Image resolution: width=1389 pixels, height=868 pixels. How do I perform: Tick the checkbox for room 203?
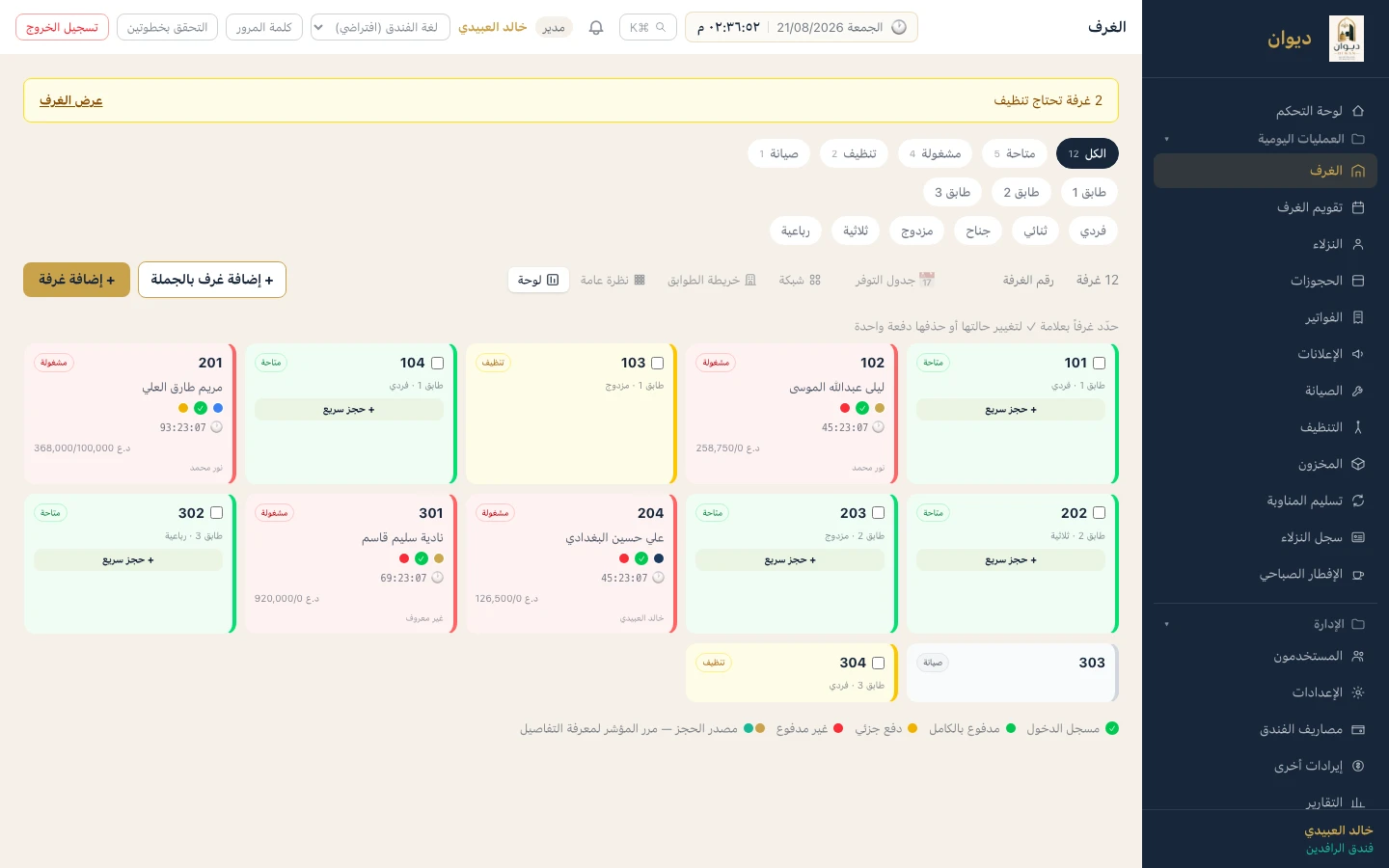[878, 513]
